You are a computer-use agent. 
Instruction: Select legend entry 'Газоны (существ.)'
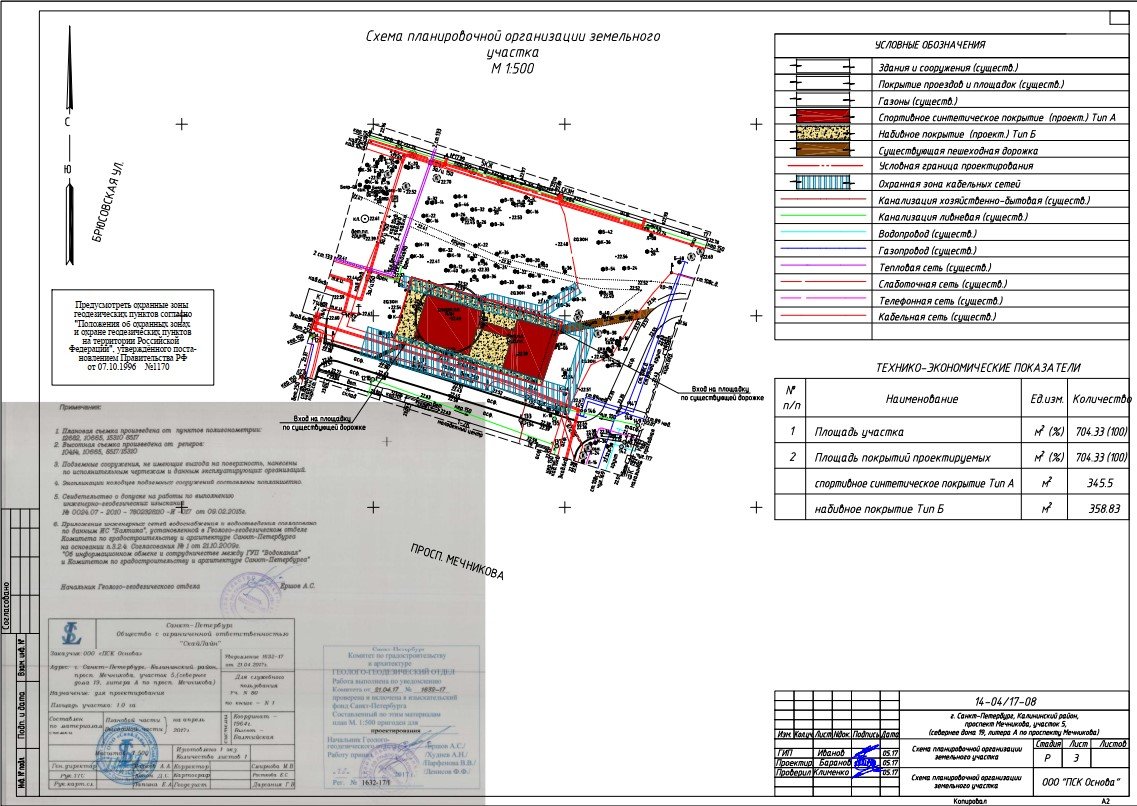pos(917,101)
